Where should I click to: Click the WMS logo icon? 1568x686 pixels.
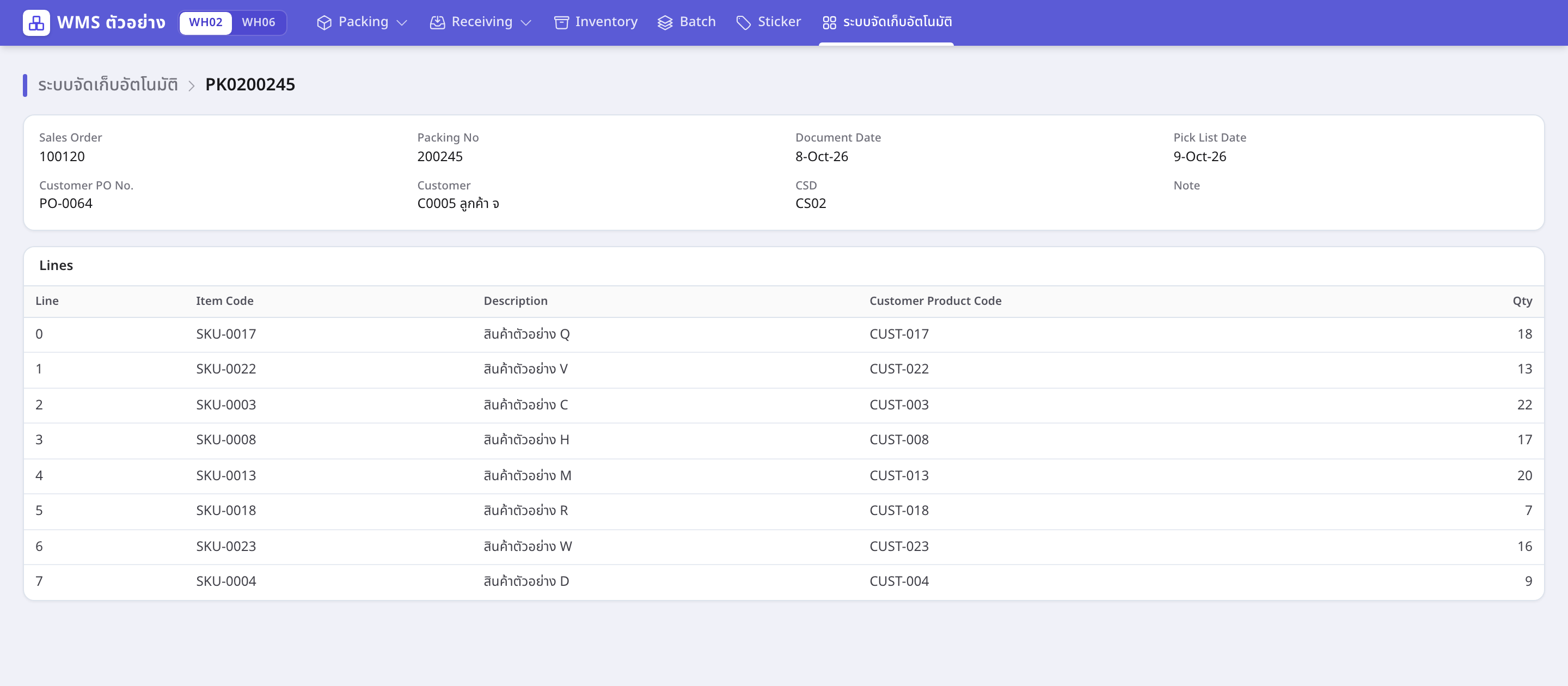[x=36, y=22]
